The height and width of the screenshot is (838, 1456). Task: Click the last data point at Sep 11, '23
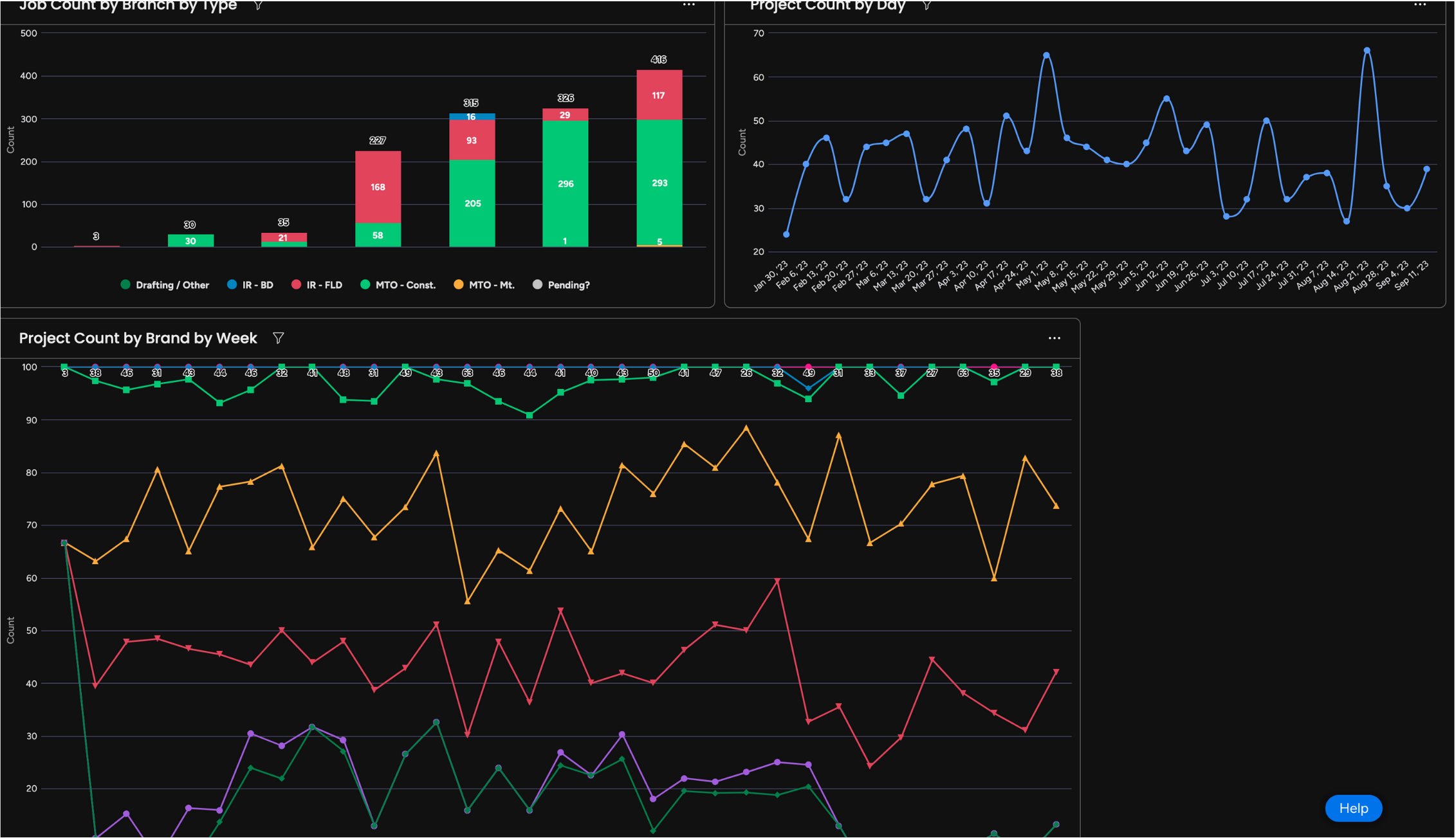pyautogui.click(x=1426, y=169)
